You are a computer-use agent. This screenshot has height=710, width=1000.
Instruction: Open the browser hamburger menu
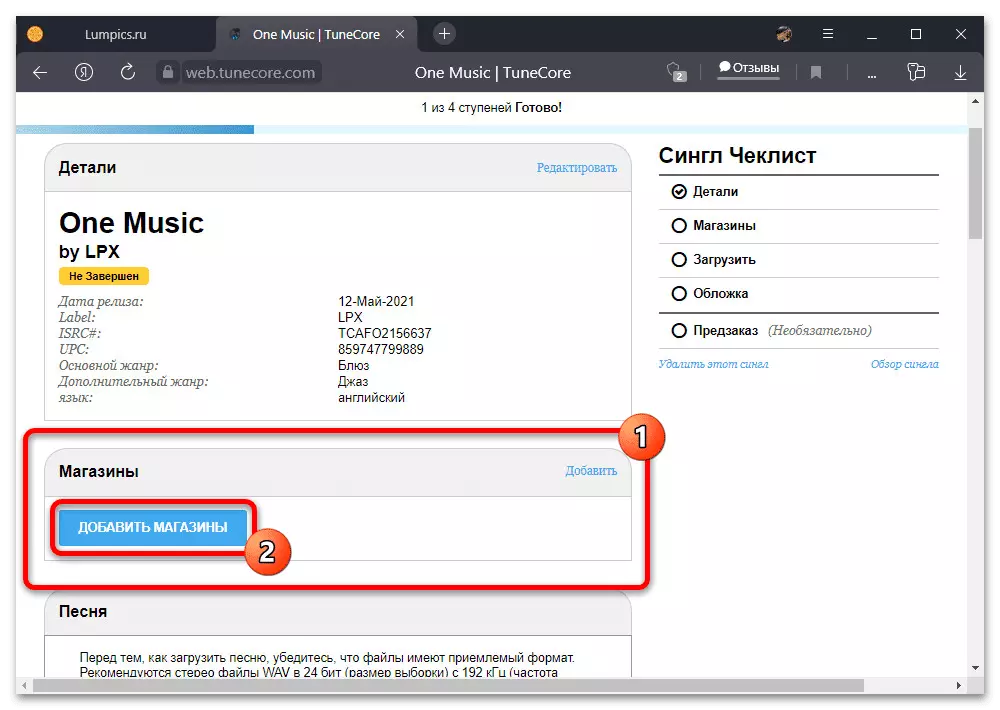coord(828,34)
